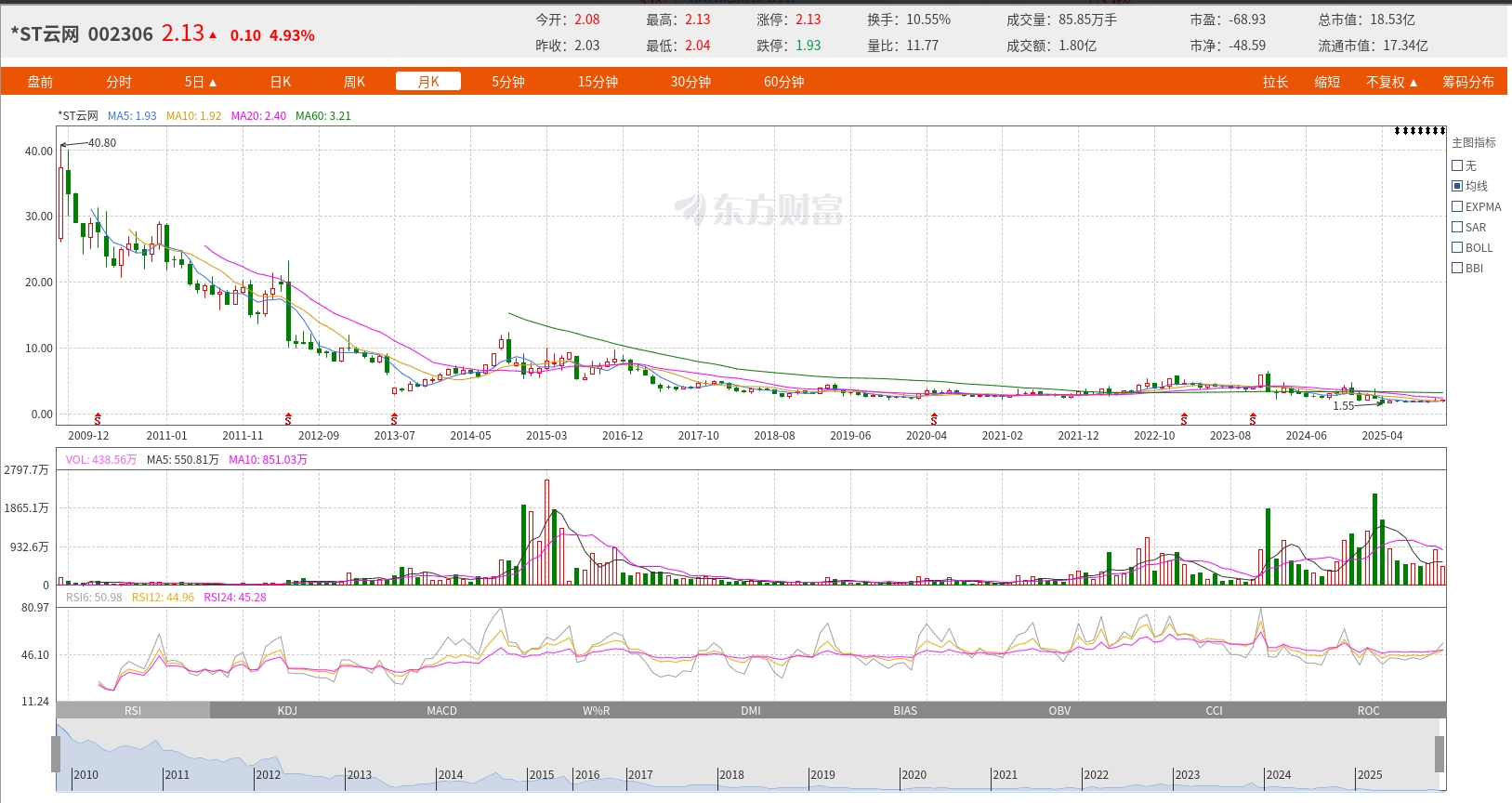
Task: Show the 15分钟 chart
Action: [598, 82]
